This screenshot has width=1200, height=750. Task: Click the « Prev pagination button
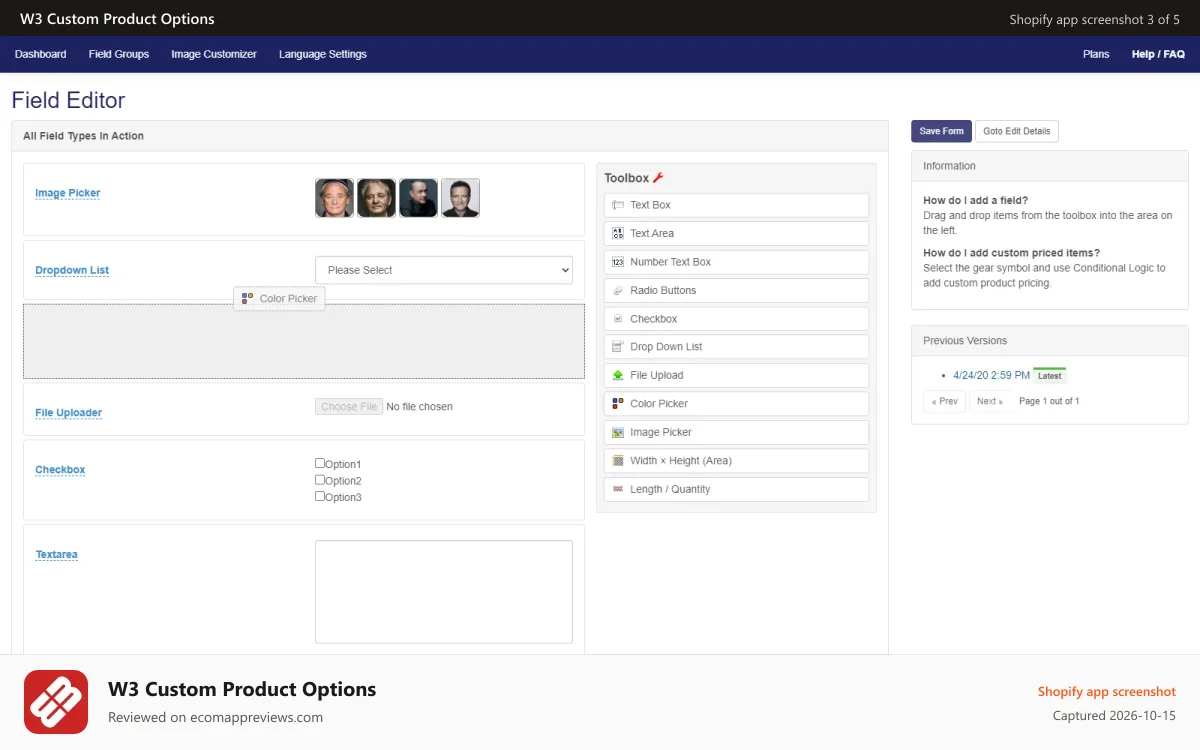[x=944, y=401]
